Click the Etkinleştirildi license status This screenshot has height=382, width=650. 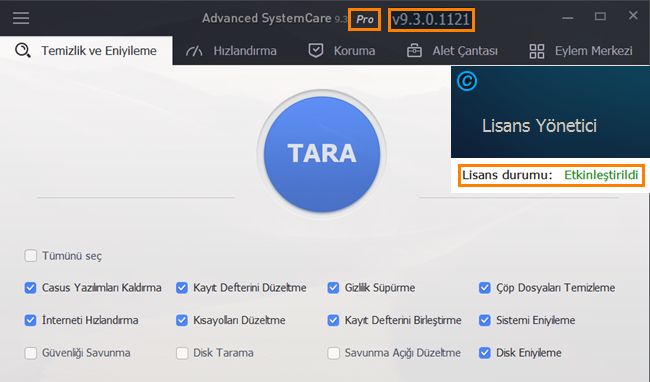601,175
